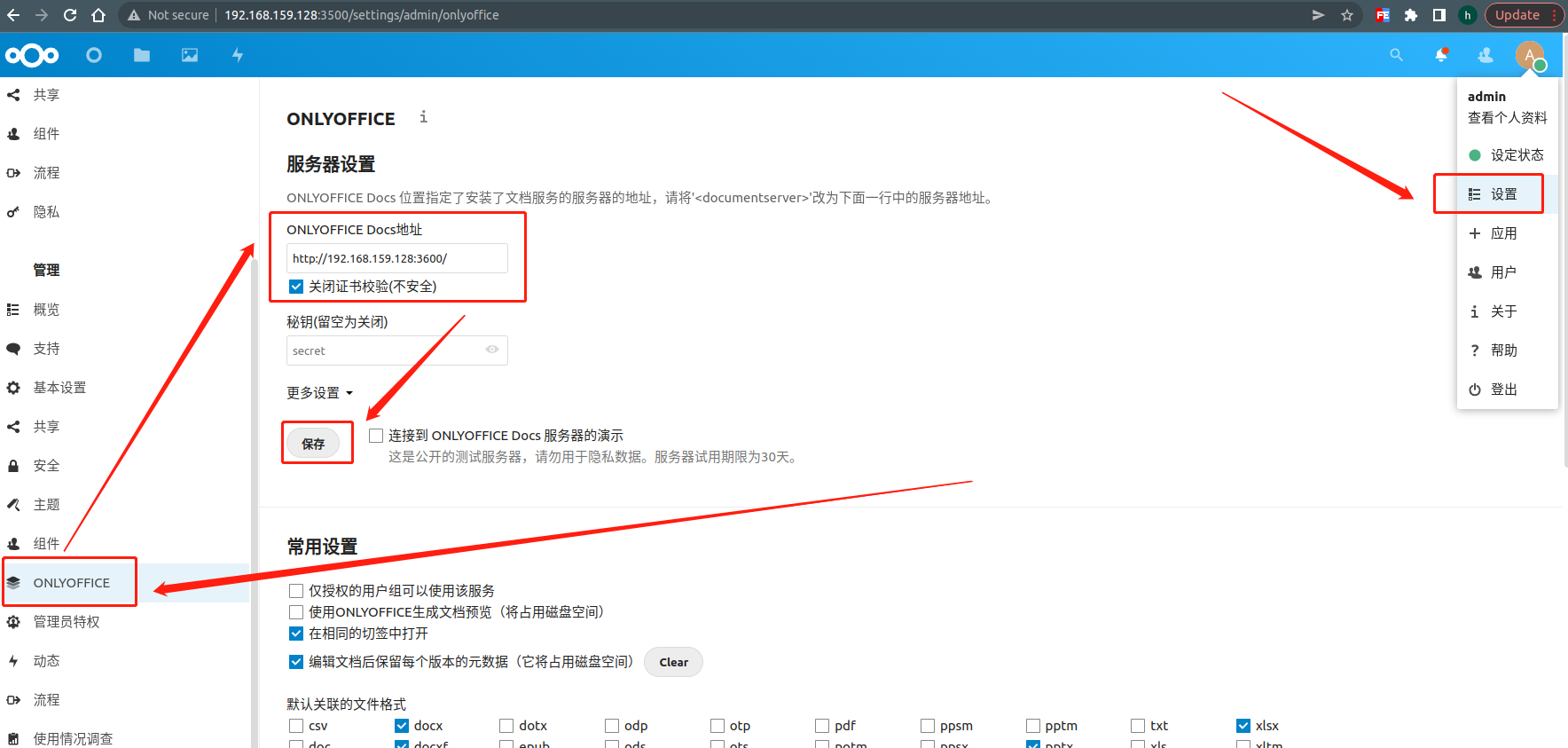Check the pptm format checkbox
Image resolution: width=1568 pixels, height=748 pixels.
(x=1033, y=726)
